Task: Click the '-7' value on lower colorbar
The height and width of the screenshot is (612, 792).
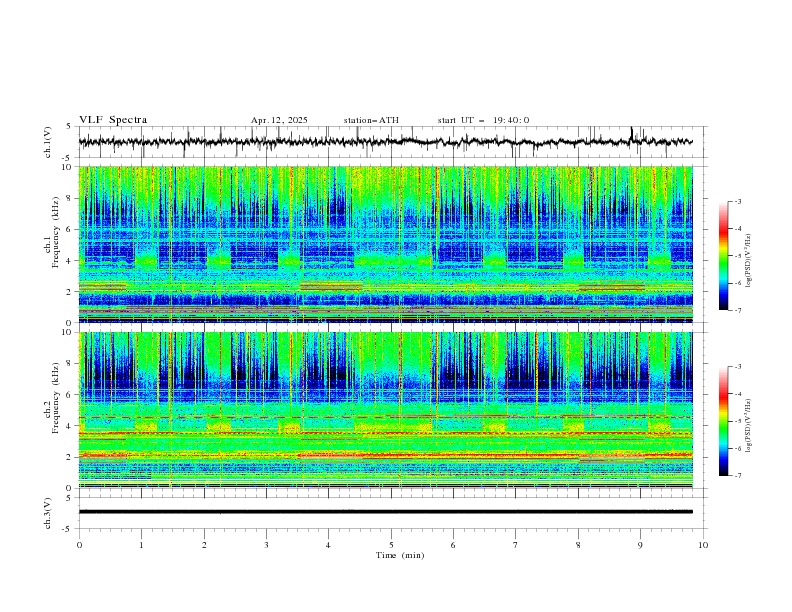Action: tap(737, 475)
